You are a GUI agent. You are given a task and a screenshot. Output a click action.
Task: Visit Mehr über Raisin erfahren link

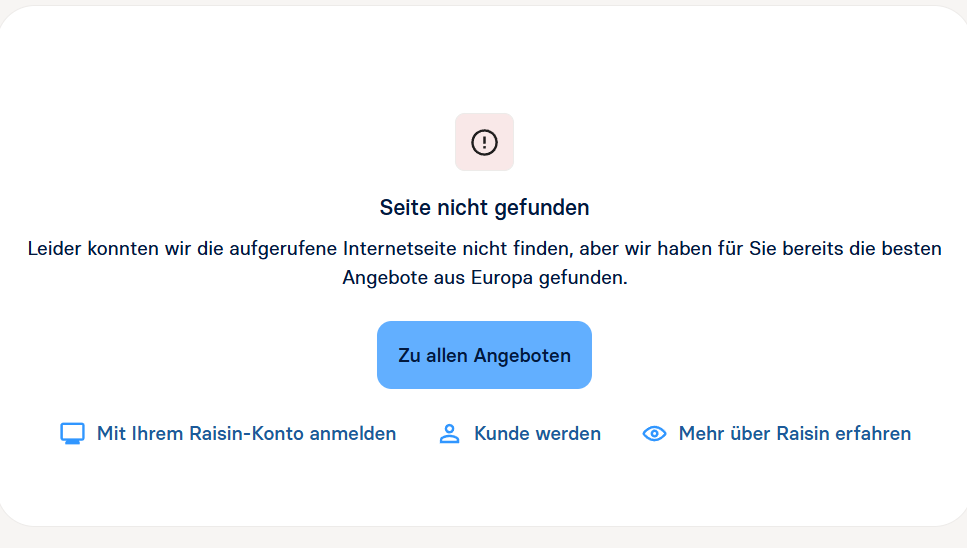click(776, 433)
